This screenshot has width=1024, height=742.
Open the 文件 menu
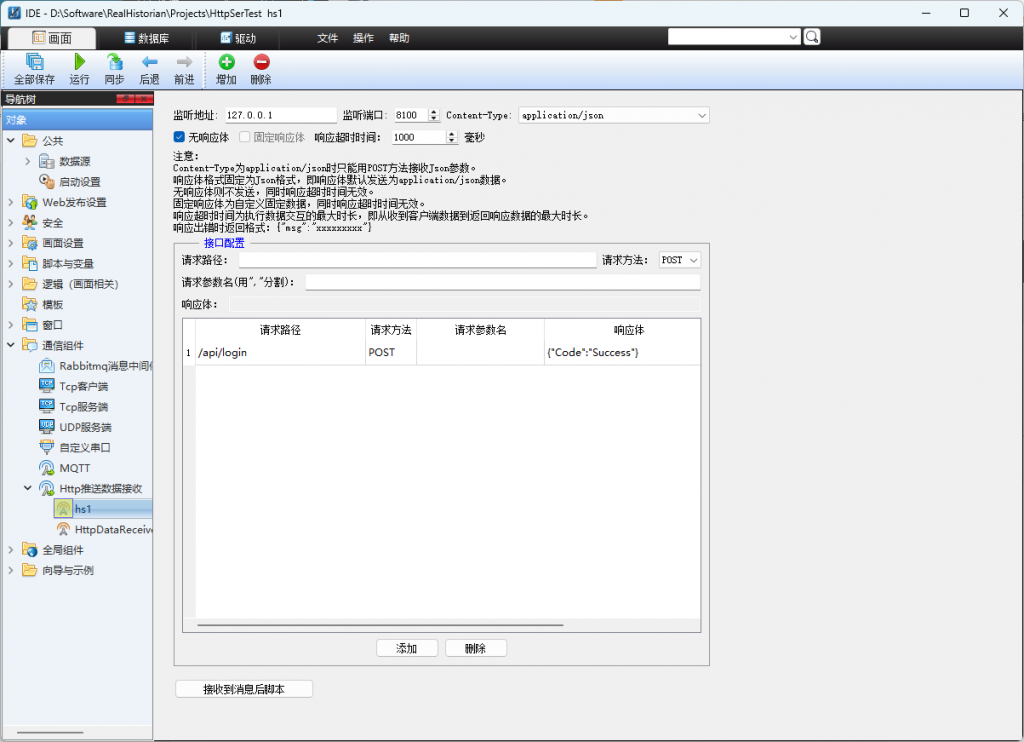click(x=327, y=38)
